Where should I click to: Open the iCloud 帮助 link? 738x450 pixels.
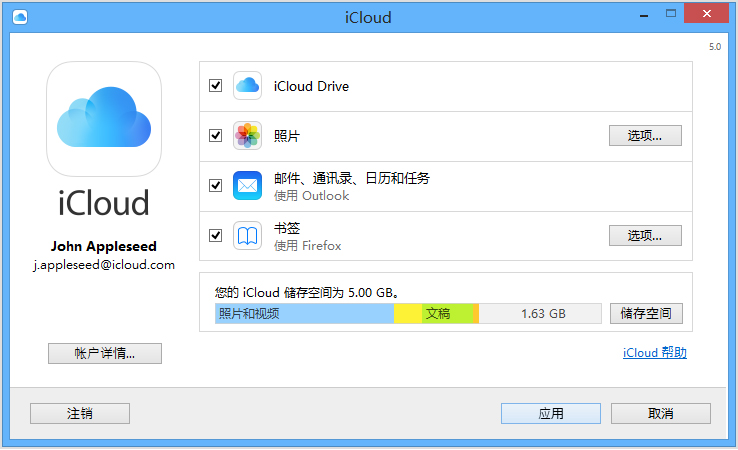coord(654,353)
